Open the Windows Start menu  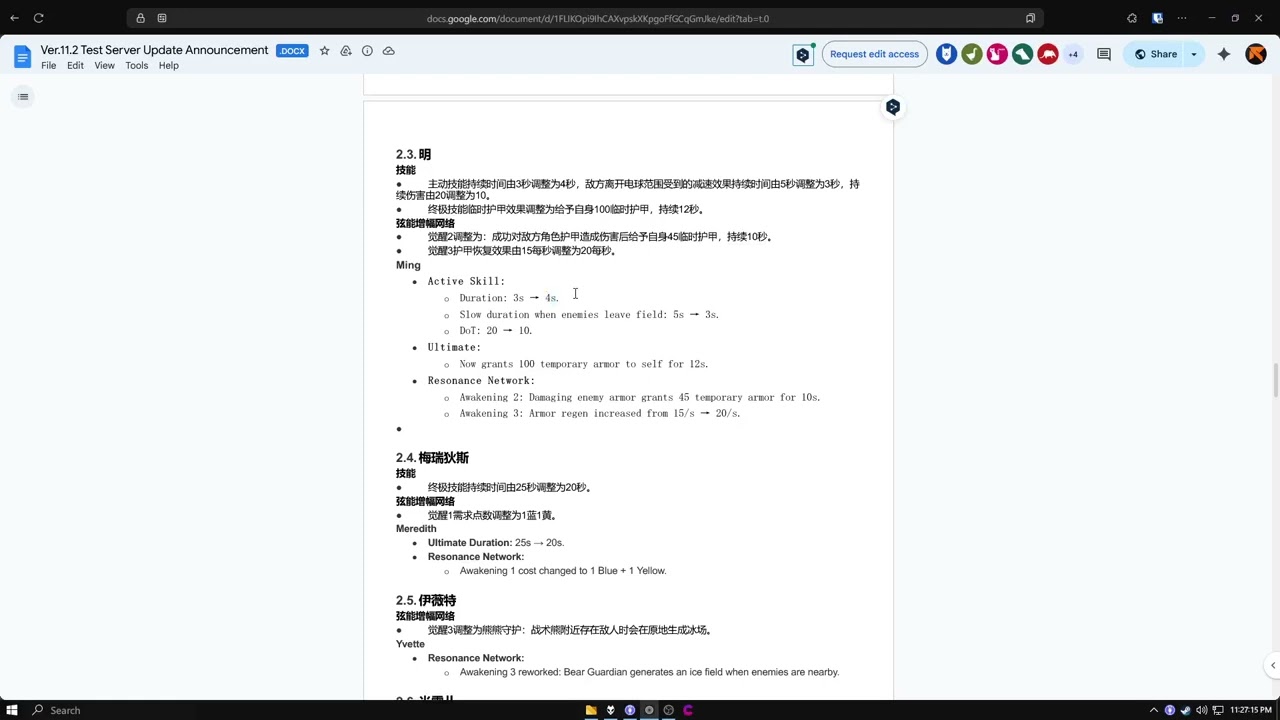tap(12, 710)
